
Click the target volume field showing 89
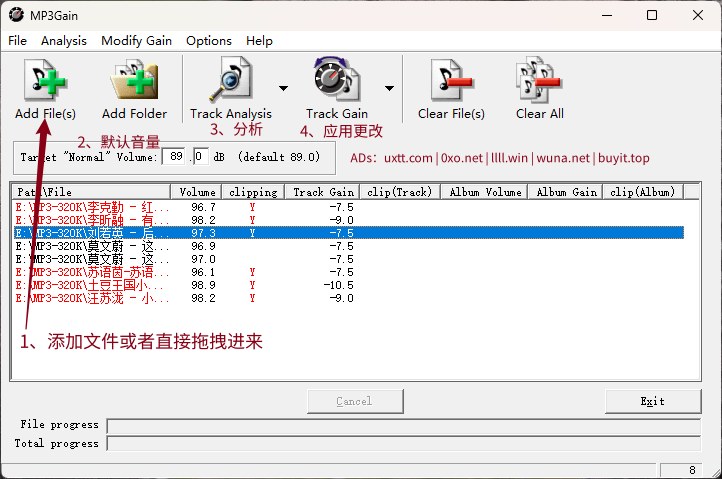tap(175, 157)
